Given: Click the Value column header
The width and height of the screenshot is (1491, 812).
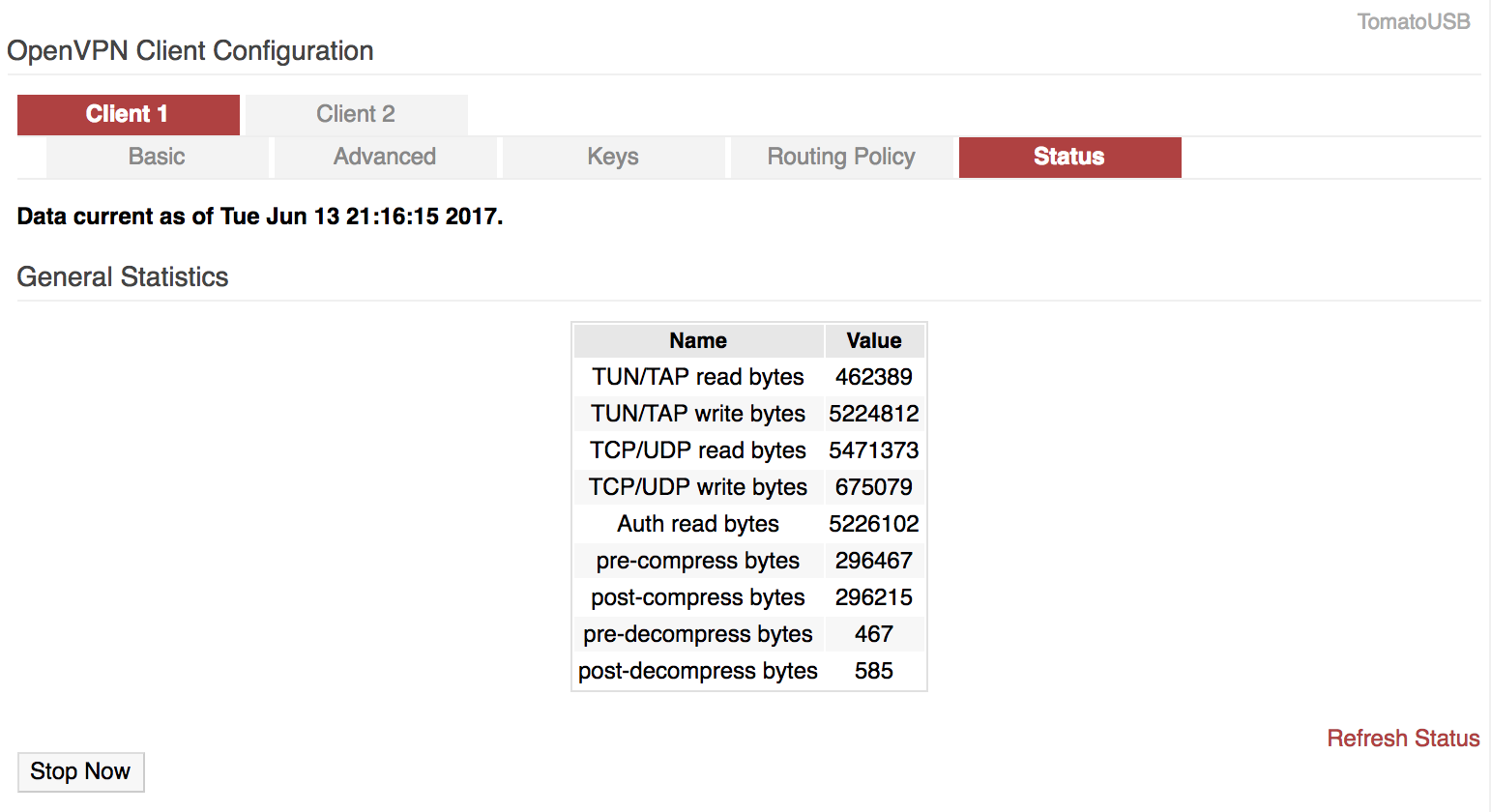Looking at the screenshot, I should [874, 340].
